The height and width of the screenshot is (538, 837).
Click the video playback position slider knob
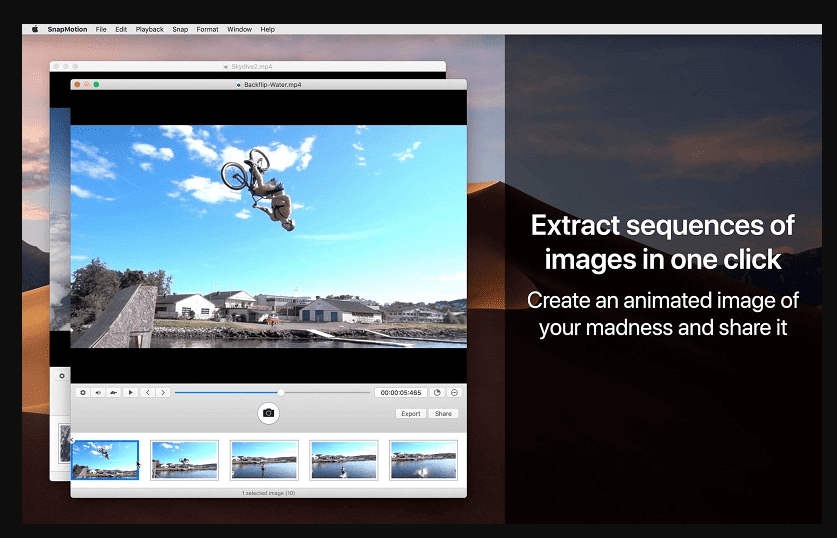tap(281, 393)
